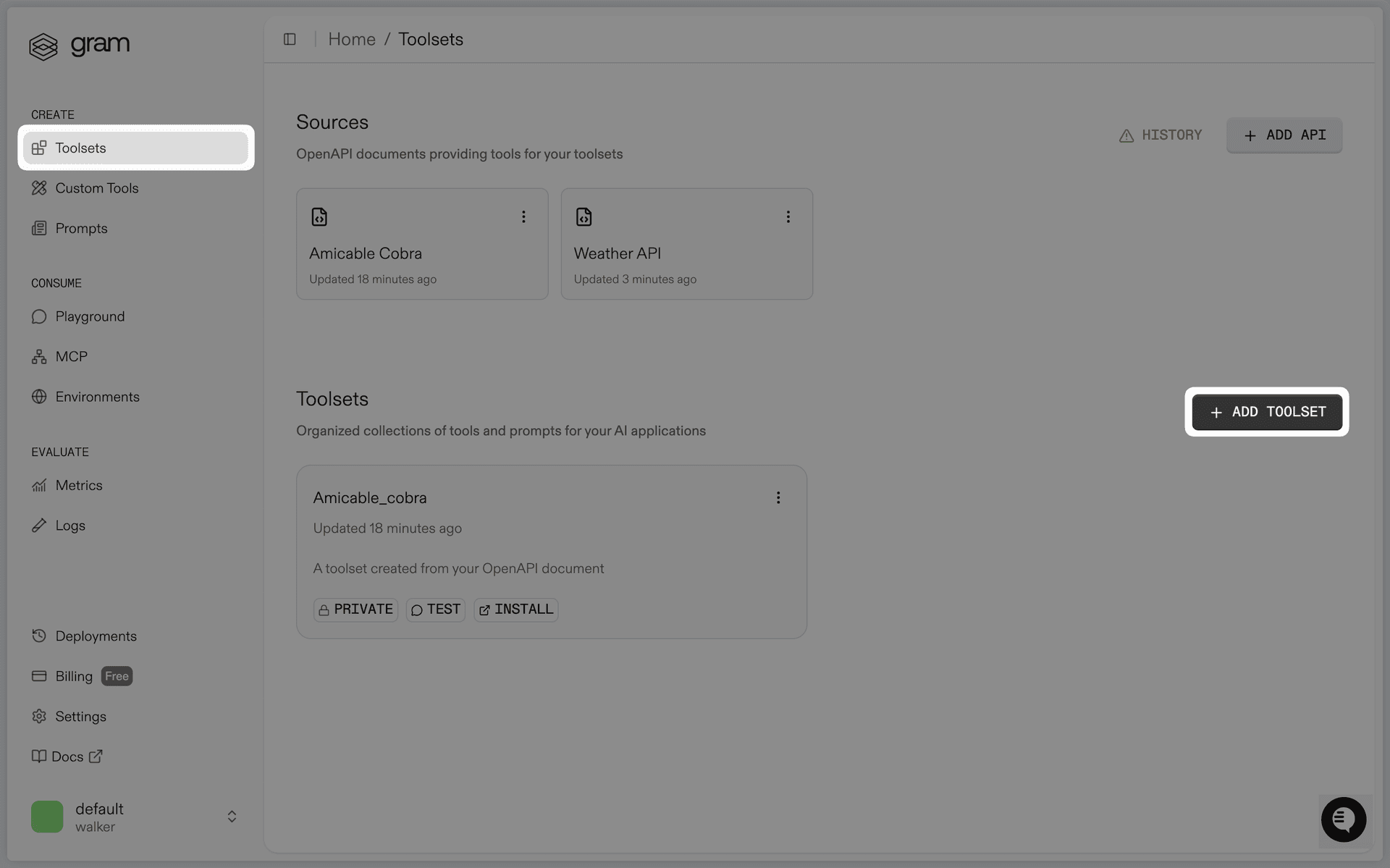The height and width of the screenshot is (868, 1390).
Task: Select MCP in the sidebar
Action: coord(71,356)
